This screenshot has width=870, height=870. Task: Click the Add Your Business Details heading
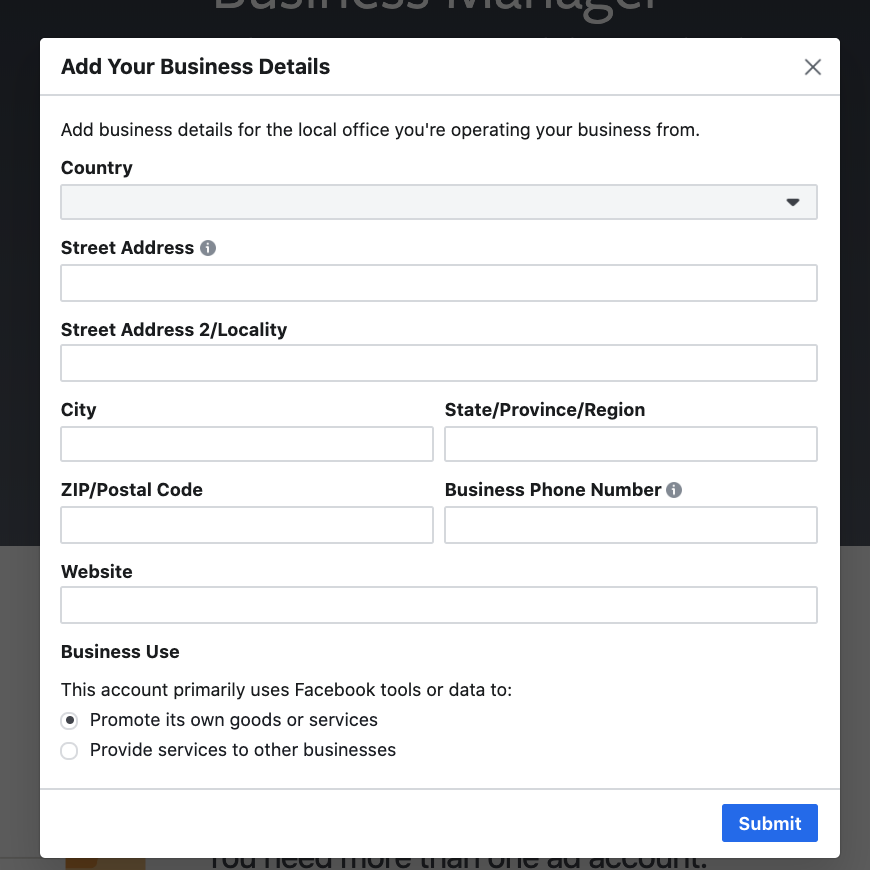coord(196,66)
